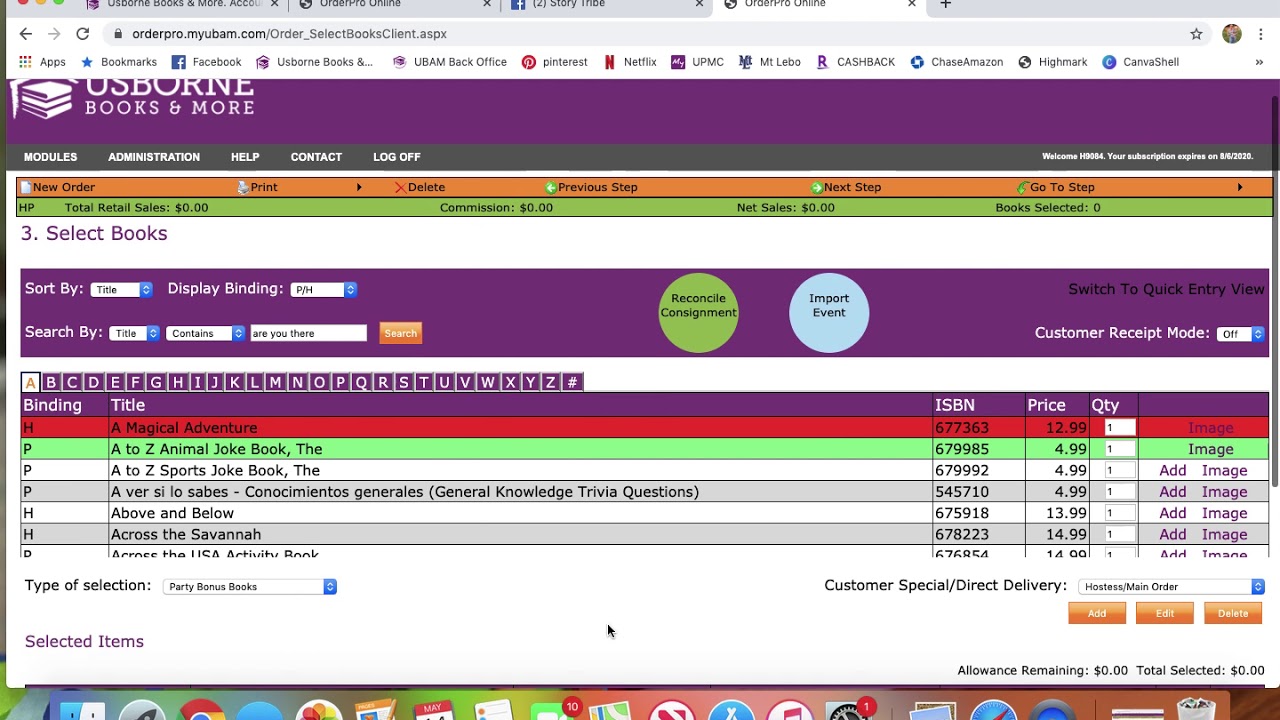This screenshot has width=1280, height=720.
Task: Open the Search By Title dropdown
Action: [x=134, y=334]
